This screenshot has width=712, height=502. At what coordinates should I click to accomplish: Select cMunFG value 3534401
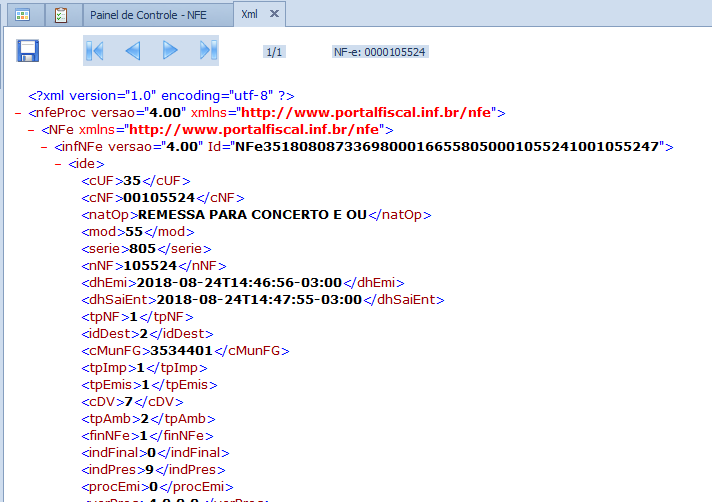(182, 351)
